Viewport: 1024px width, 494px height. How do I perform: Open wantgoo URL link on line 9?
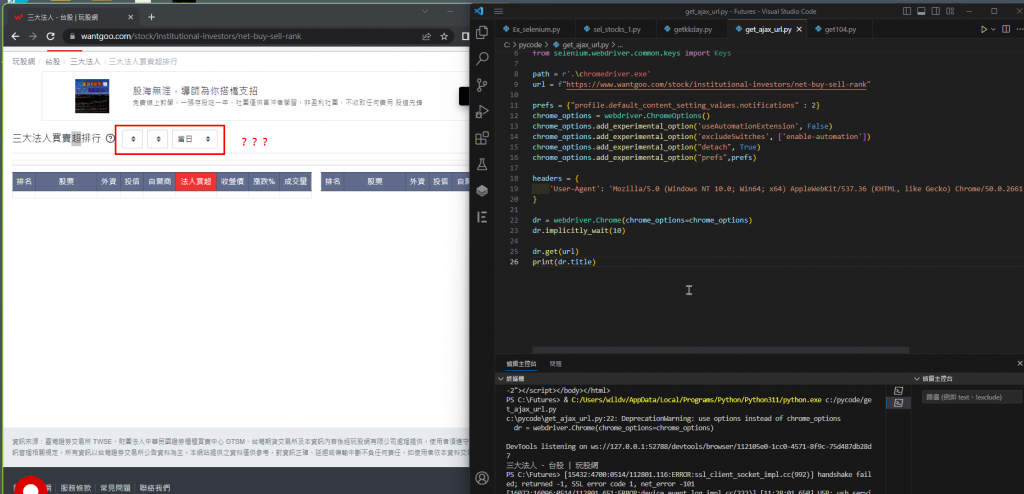718,84
